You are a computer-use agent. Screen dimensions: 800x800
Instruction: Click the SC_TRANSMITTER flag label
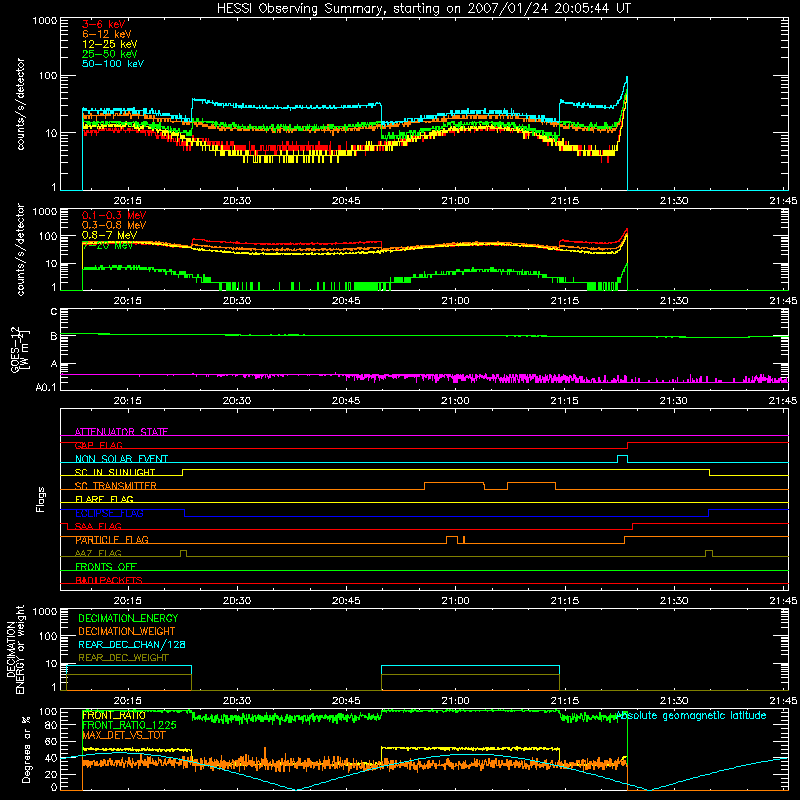click(115, 486)
